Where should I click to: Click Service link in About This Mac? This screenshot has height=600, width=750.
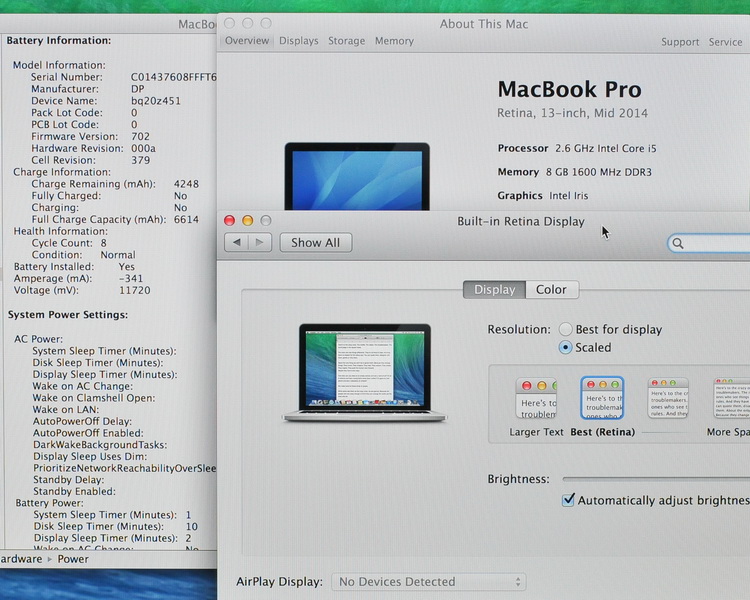pos(726,42)
